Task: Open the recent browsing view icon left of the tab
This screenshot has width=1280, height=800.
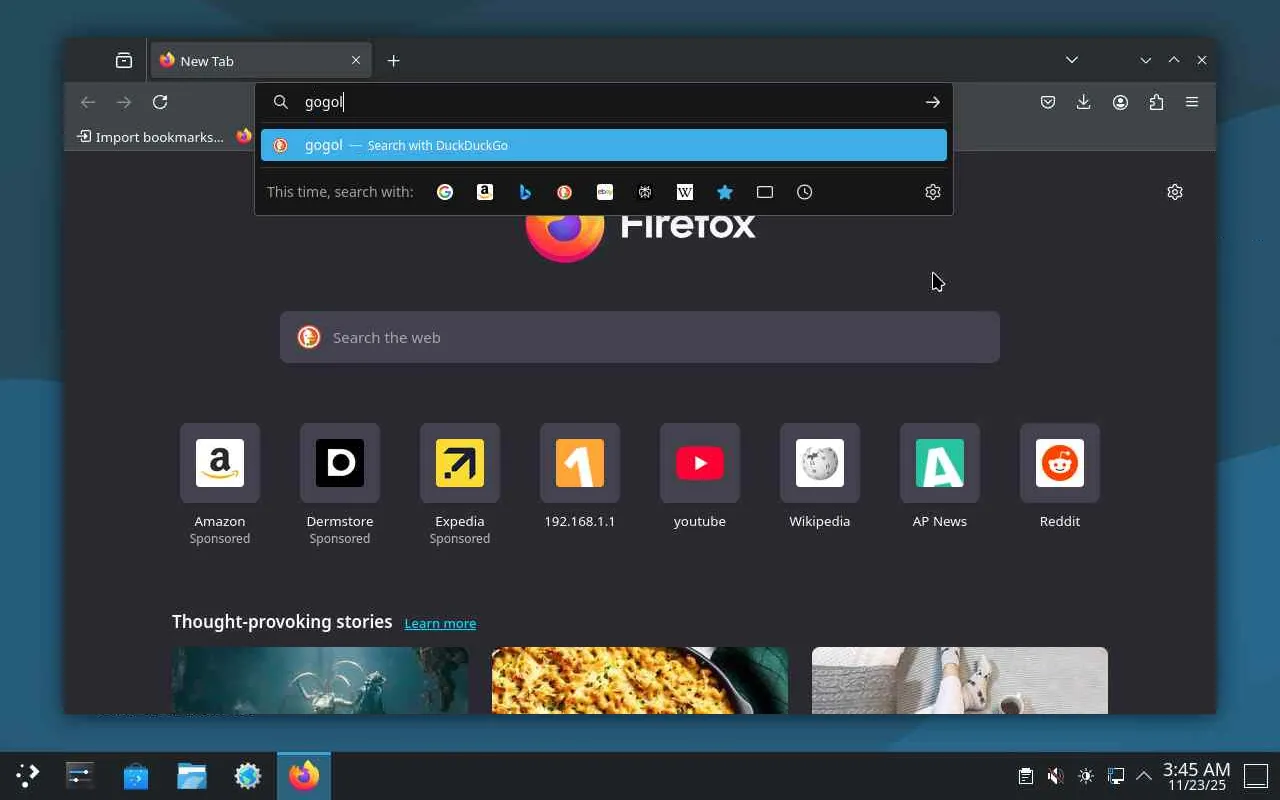Action: point(124,61)
